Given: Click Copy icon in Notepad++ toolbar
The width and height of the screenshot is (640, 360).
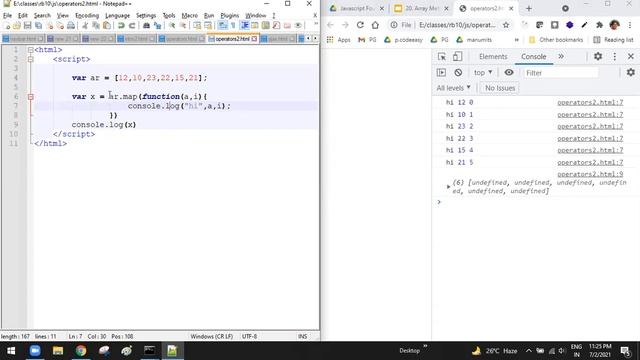Looking at the screenshot, I should [96, 26].
